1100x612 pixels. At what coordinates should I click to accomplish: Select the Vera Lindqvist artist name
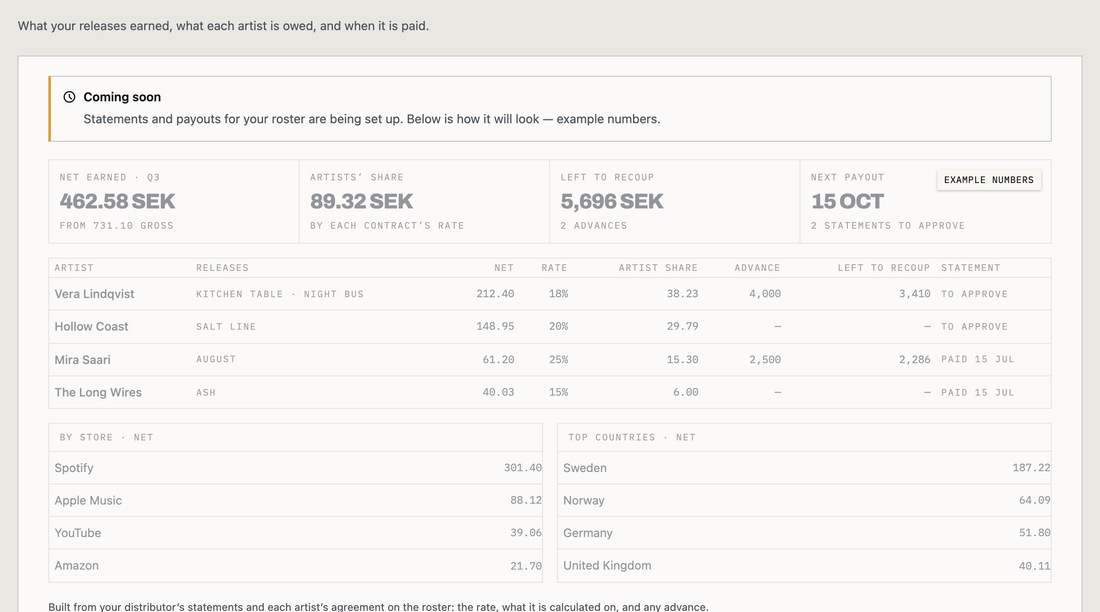pyautogui.click(x=94, y=294)
